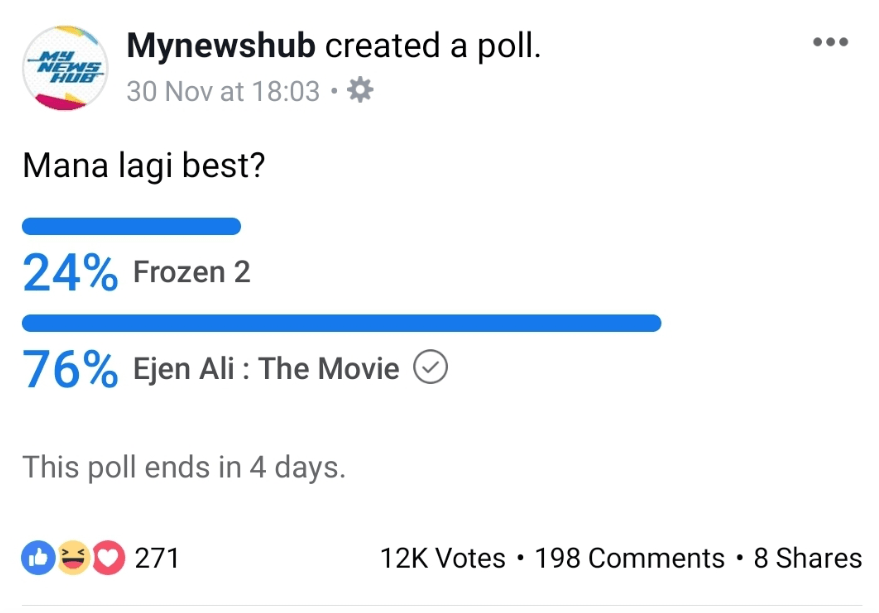Click the 24% result percentage
Screen dimensions: 879x613
tap(70, 274)
